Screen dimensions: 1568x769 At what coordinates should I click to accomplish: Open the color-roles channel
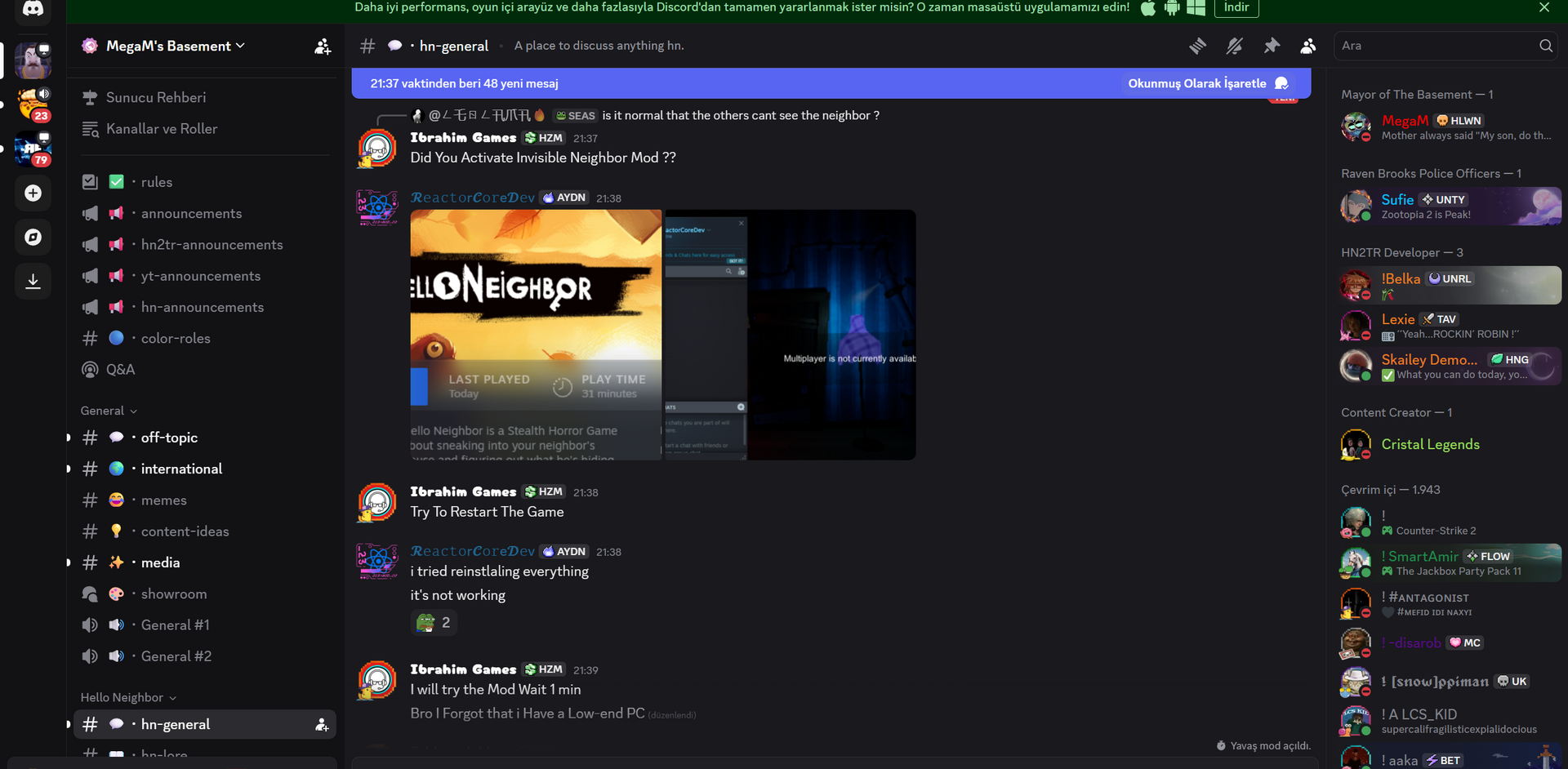(205, 338)
